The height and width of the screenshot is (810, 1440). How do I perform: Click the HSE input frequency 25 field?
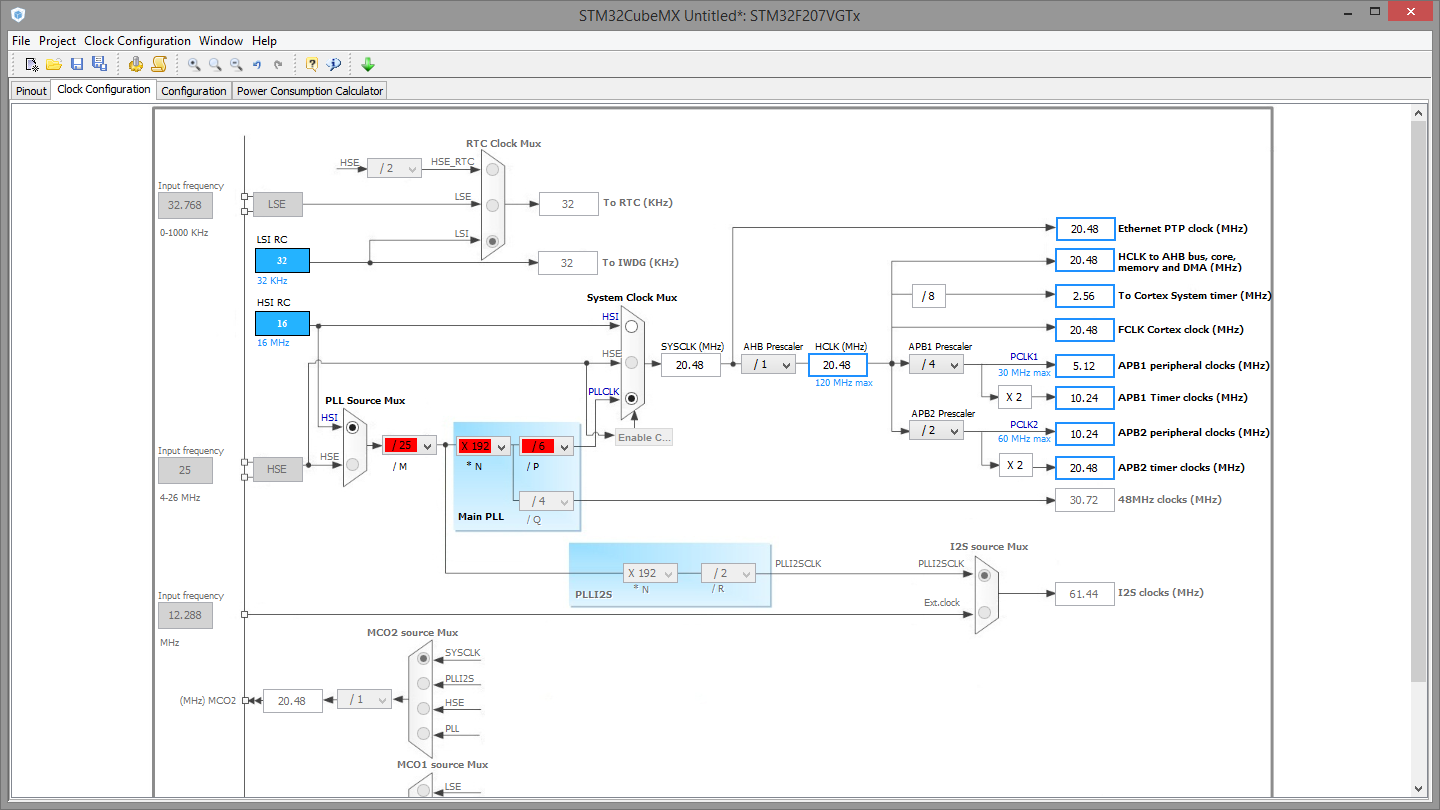(185, 470)
